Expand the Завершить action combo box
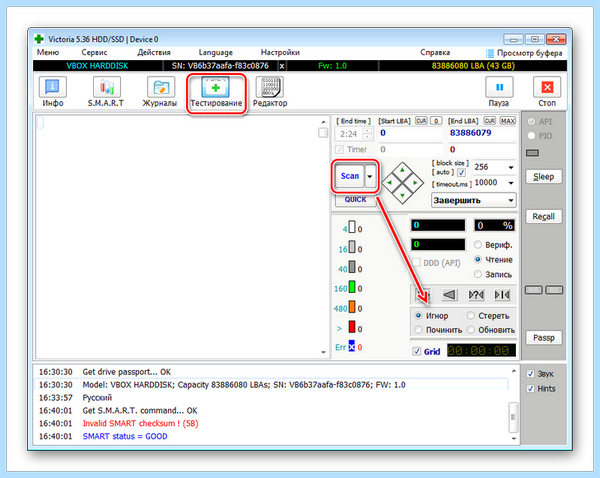Image resolution: width=600 pixels, height=478 pixels. 474,200
